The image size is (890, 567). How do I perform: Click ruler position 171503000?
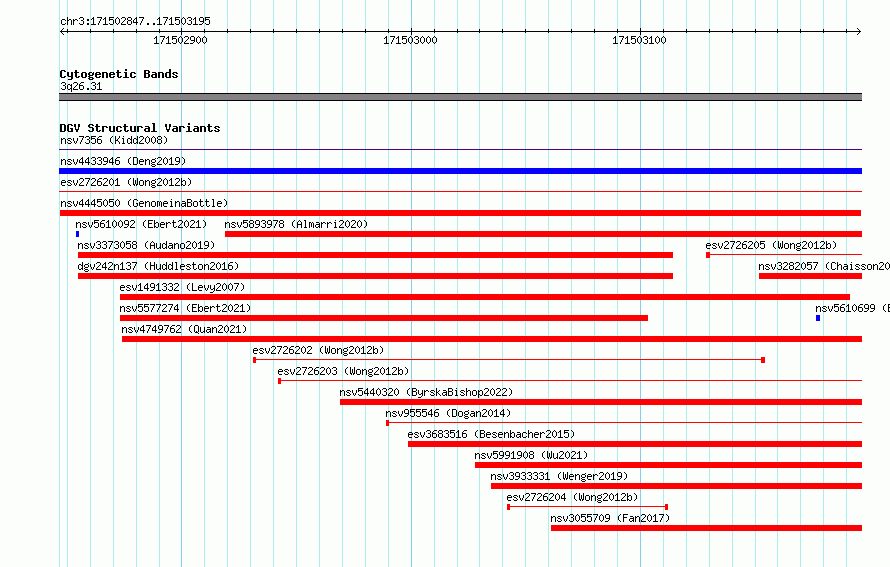pos(410,40)
